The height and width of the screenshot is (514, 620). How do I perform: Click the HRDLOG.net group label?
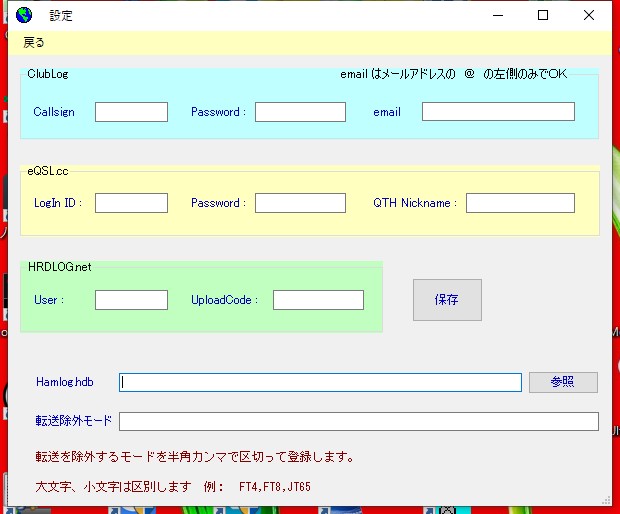(x=60, y=267)
